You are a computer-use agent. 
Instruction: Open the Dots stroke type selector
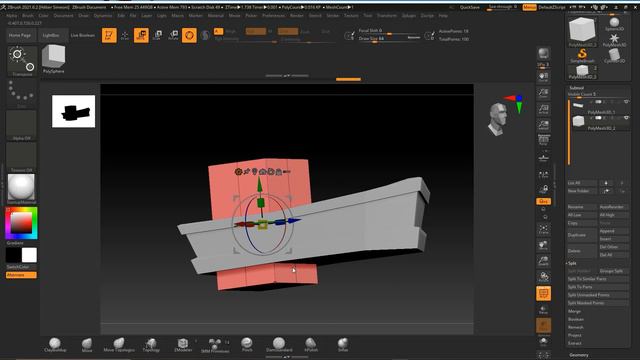point(22,93)
